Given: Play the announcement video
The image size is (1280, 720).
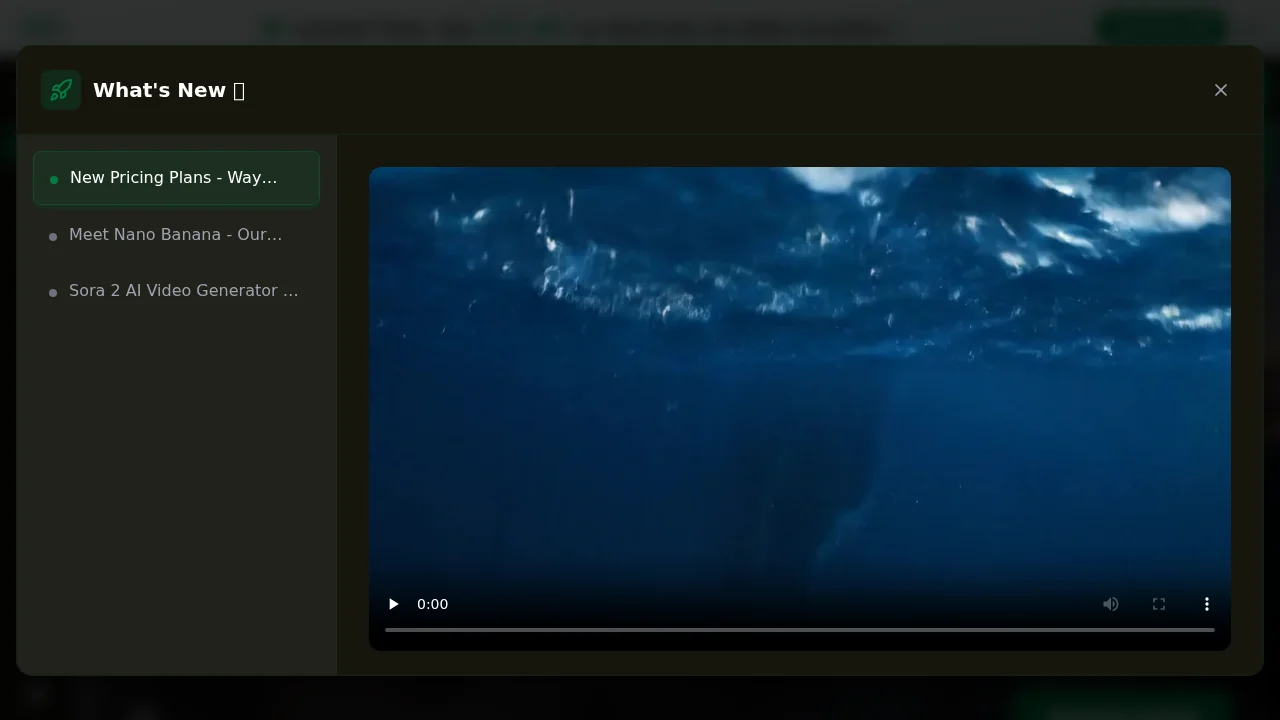Looking at the screenshot, I should tap(394, 604).
